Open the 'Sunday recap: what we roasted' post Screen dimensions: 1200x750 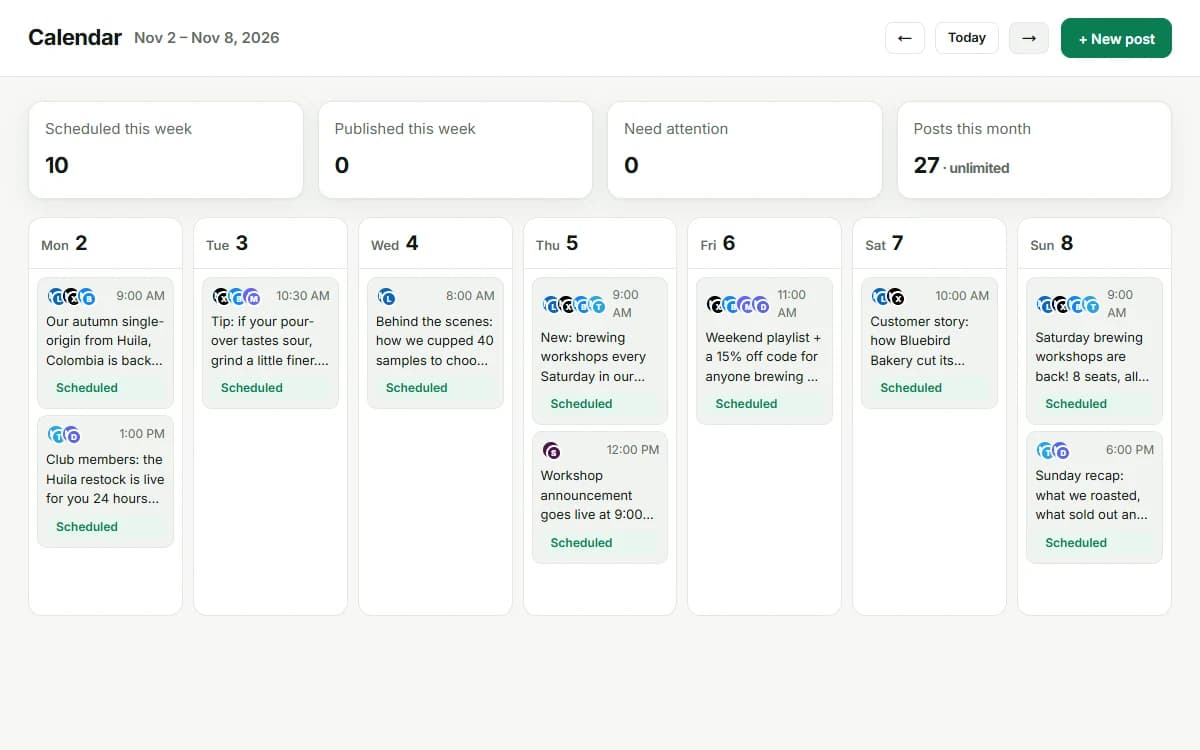1095,497
